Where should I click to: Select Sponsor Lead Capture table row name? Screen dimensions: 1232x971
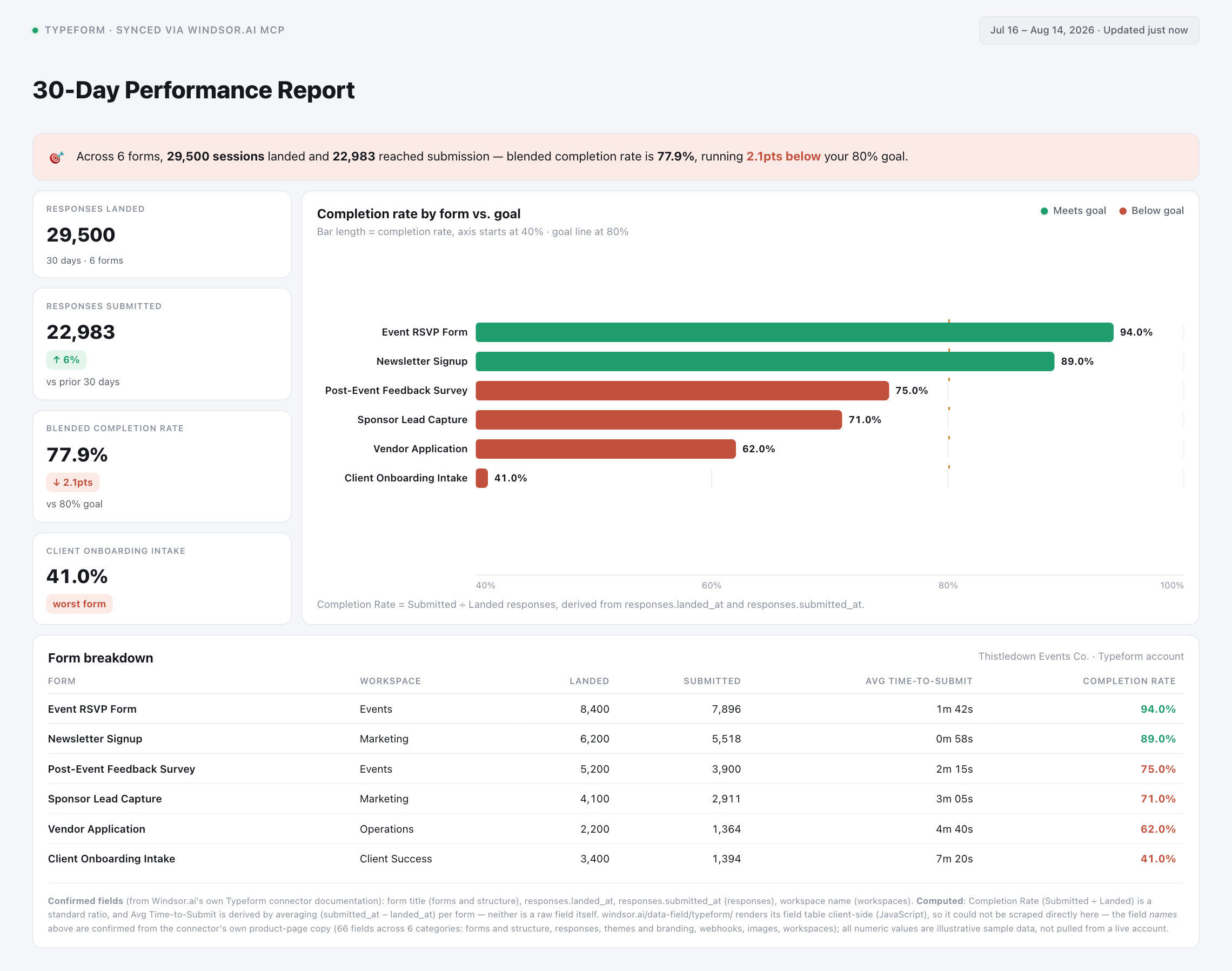coord(105,799)
